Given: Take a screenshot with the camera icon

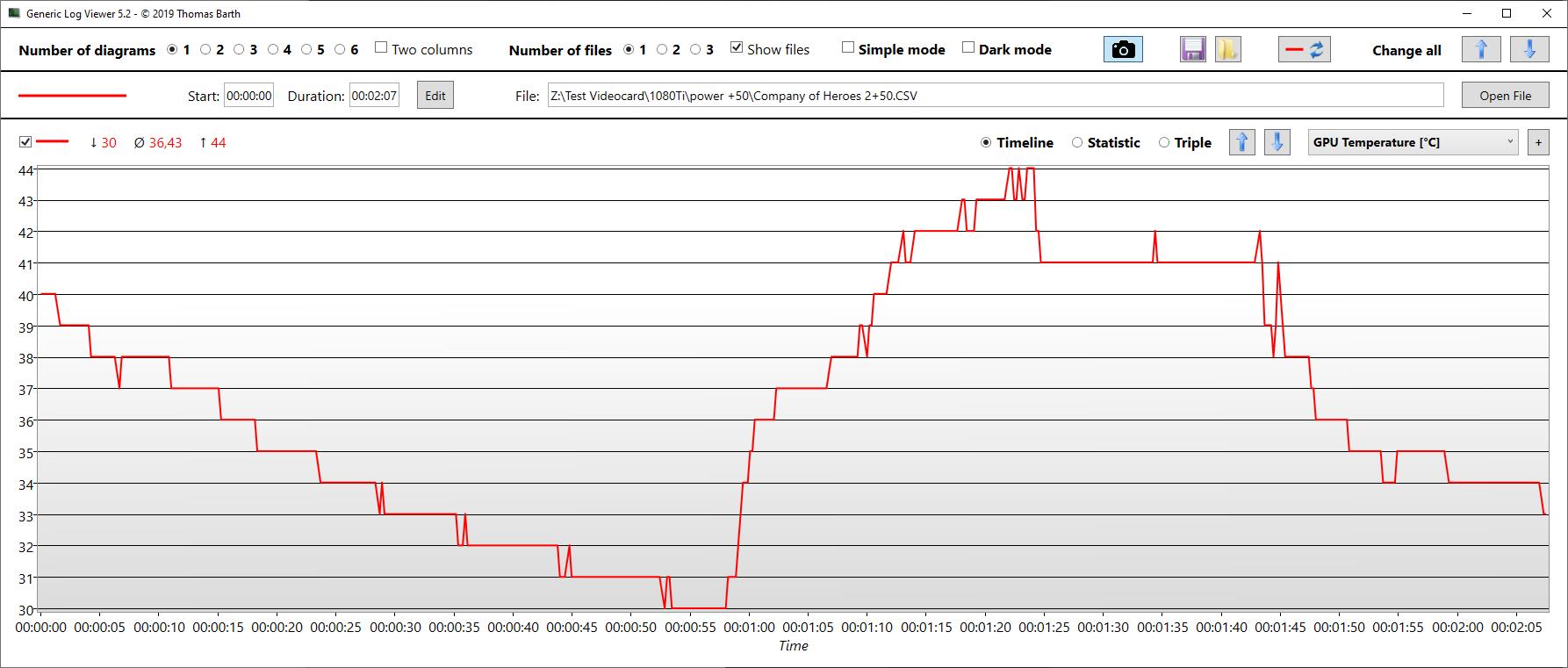Looking at the screenshot, I should coord(1123,50).
